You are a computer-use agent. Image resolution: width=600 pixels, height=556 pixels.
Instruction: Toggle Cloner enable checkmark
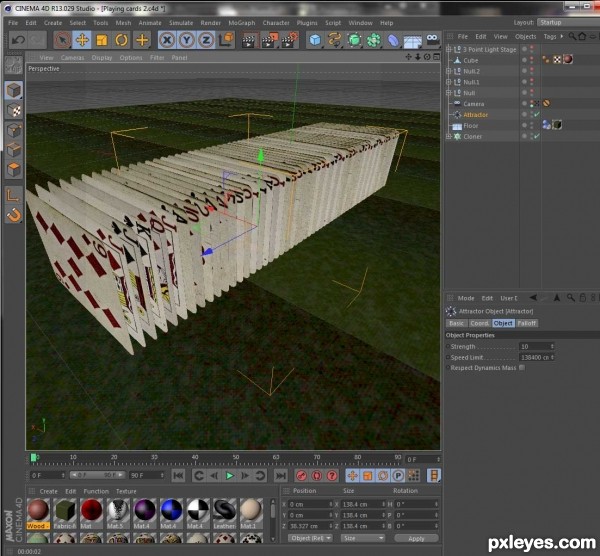click(536, 136)
